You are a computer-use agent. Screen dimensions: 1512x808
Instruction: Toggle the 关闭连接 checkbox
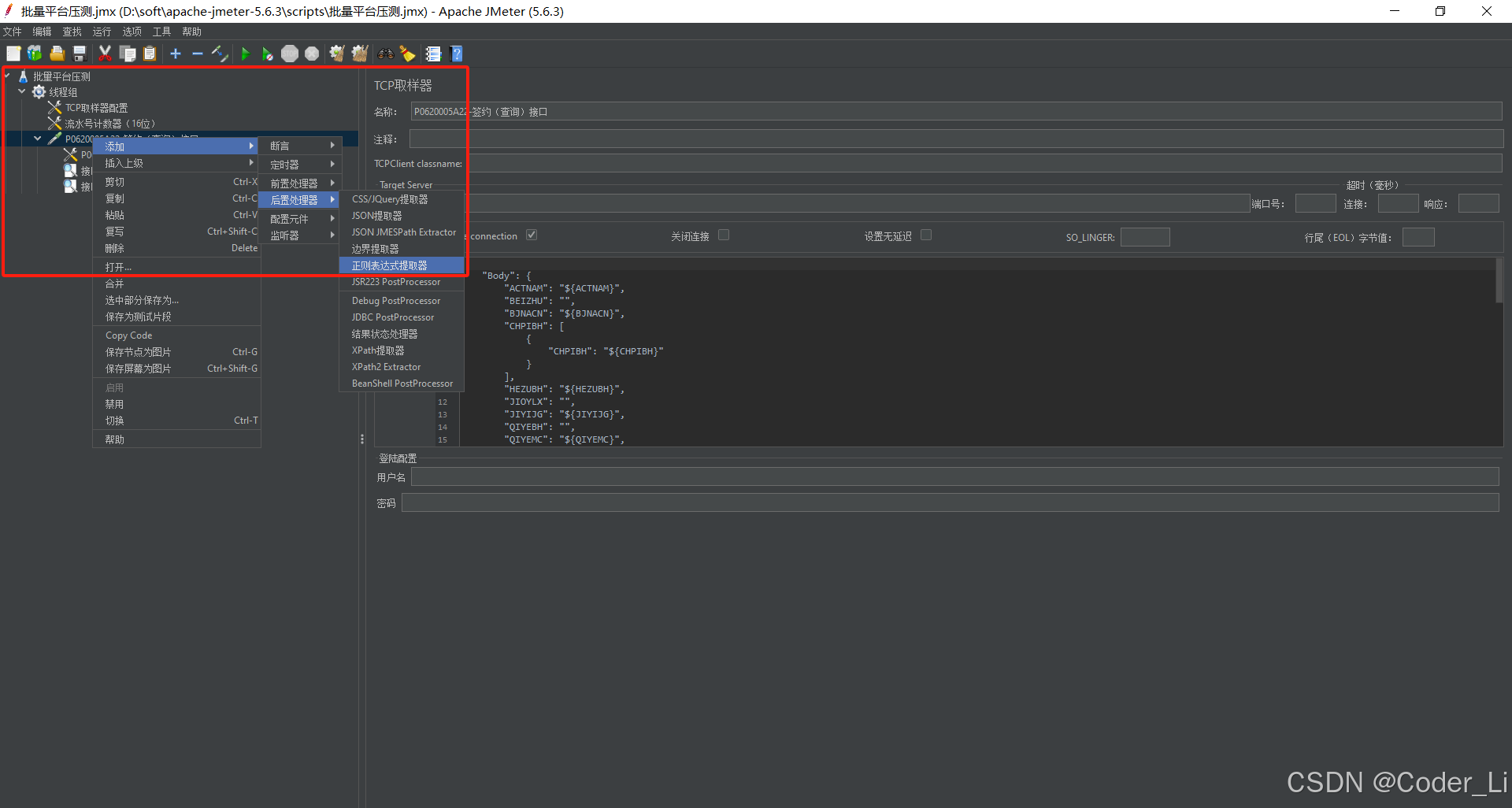724,235
